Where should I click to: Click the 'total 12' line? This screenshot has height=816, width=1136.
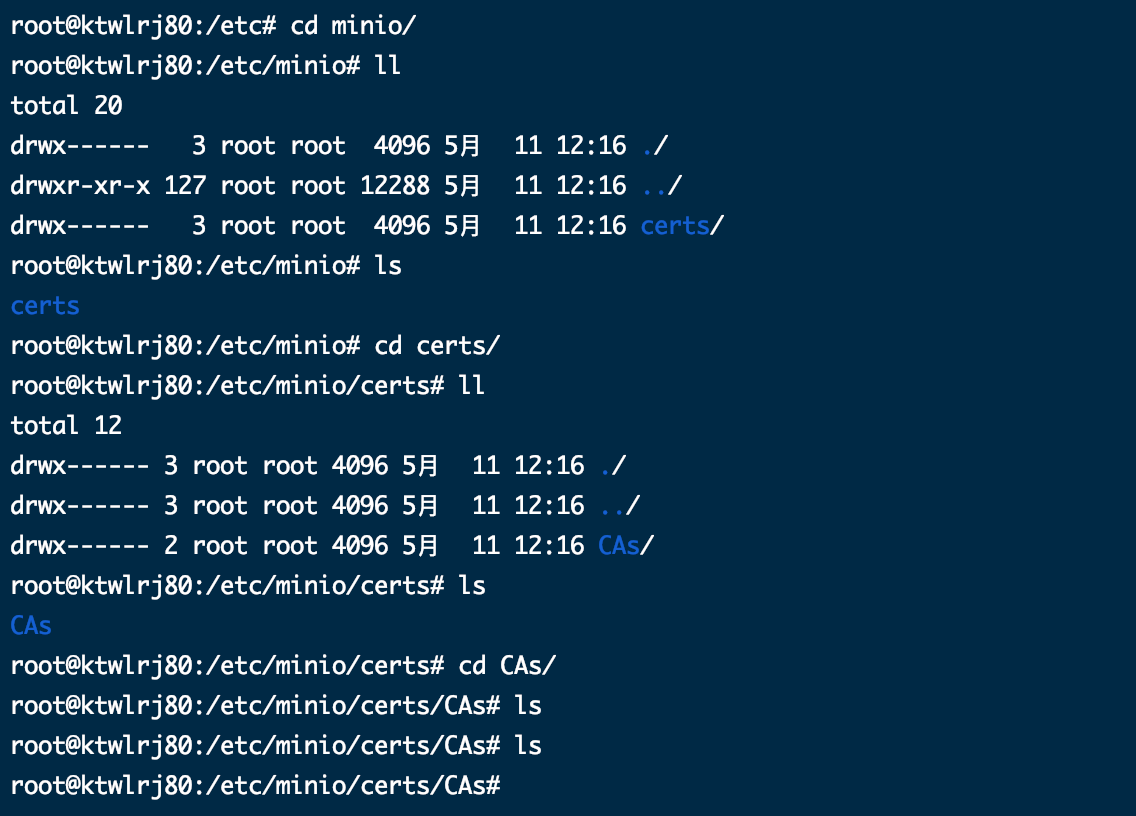coord(67,425)
